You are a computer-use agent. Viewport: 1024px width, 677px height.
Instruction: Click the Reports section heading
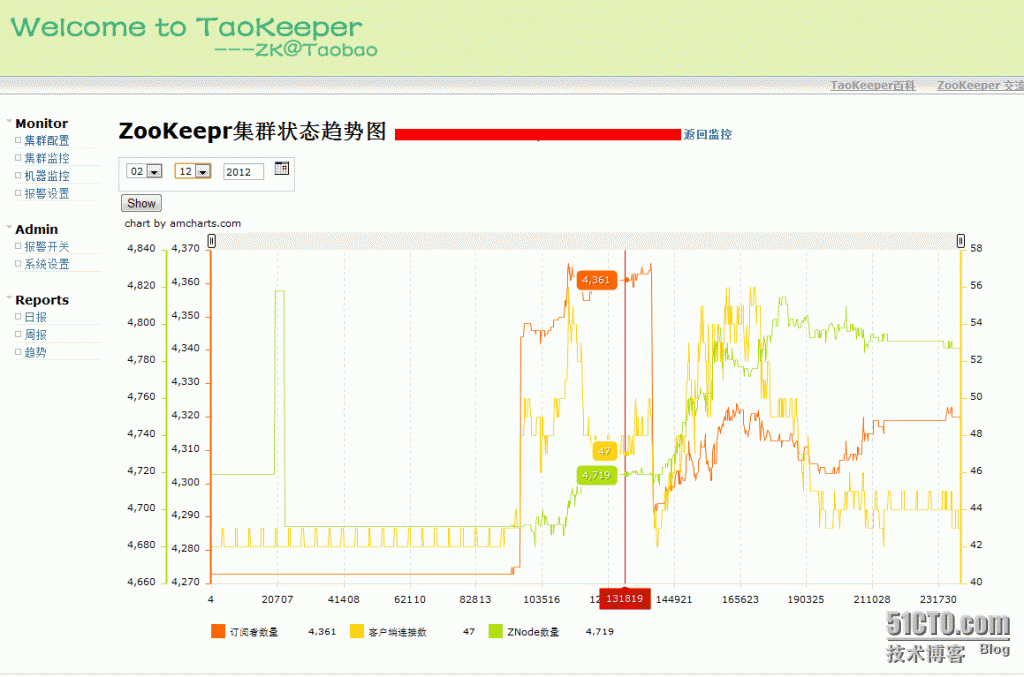click(42, 300)
